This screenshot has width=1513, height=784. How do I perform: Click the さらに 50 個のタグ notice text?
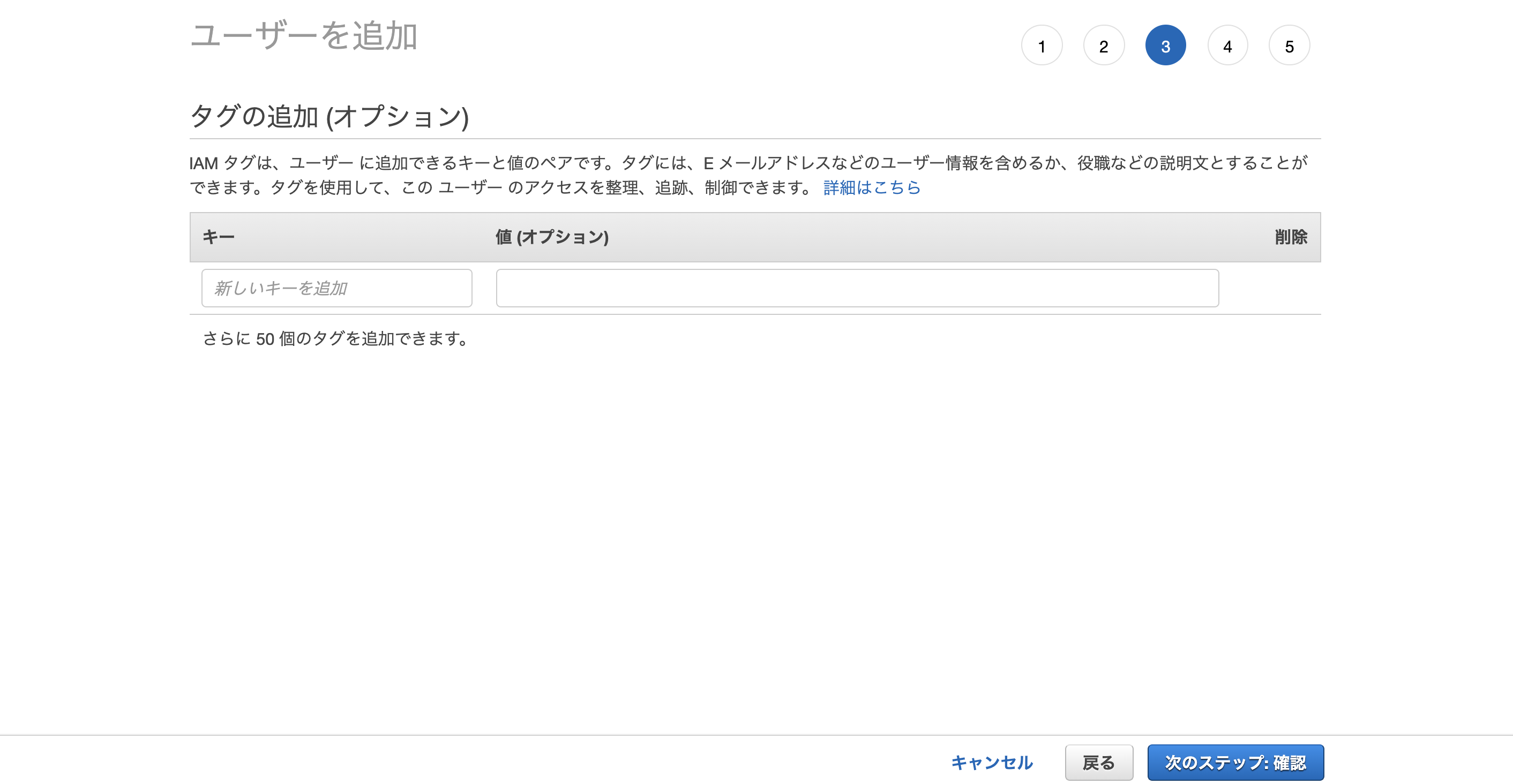coord(335,339)
